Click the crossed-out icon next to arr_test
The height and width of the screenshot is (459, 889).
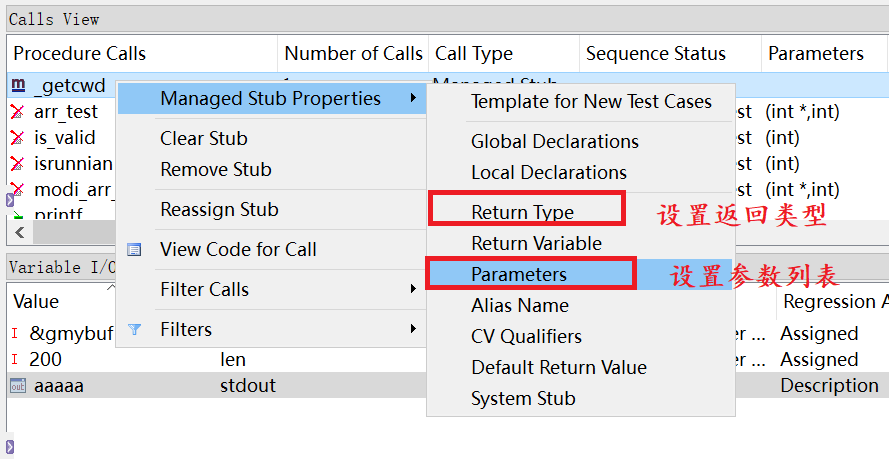(17, 112)
